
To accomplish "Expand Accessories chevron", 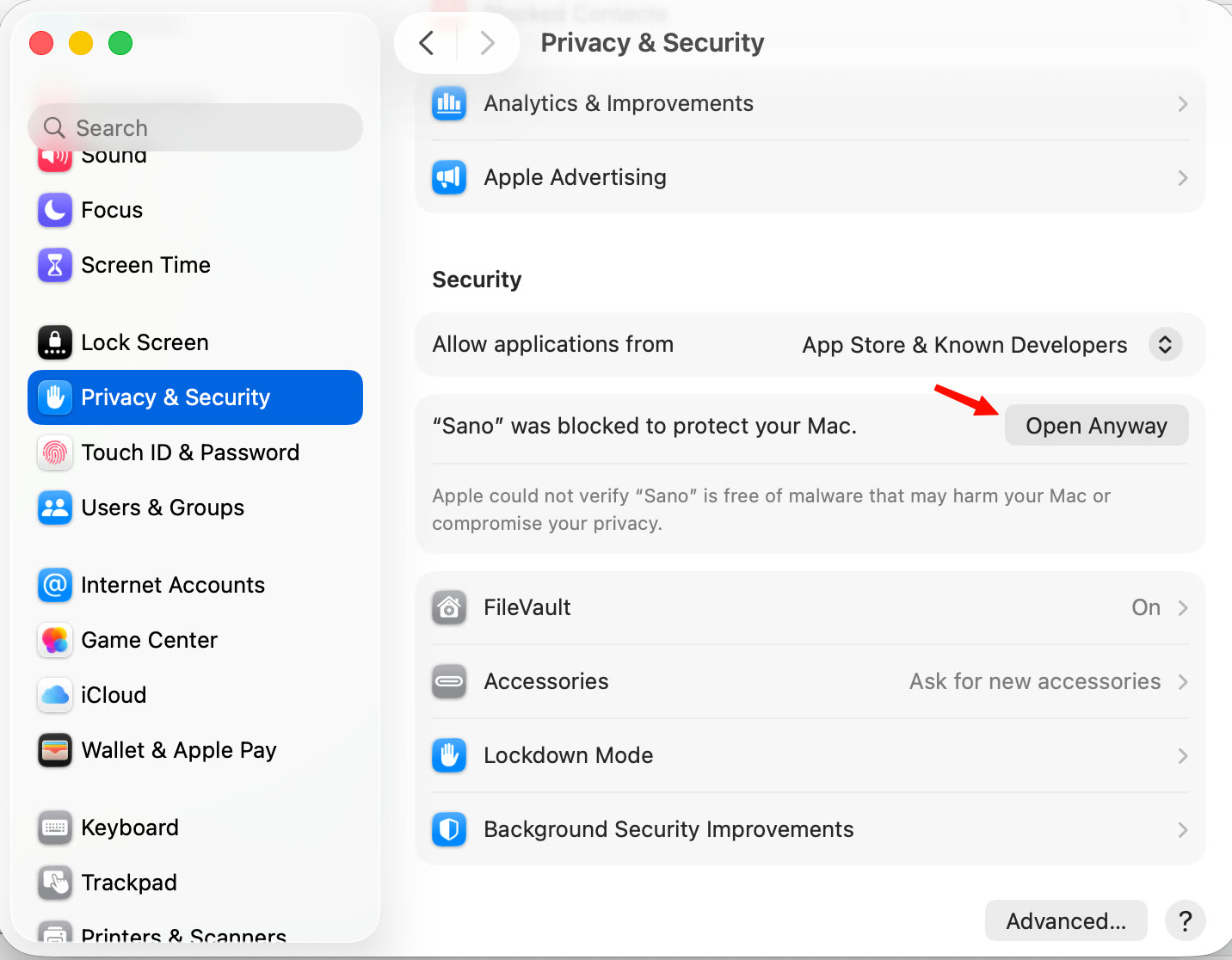I will pyautogui.click(x=1183, y=682).
